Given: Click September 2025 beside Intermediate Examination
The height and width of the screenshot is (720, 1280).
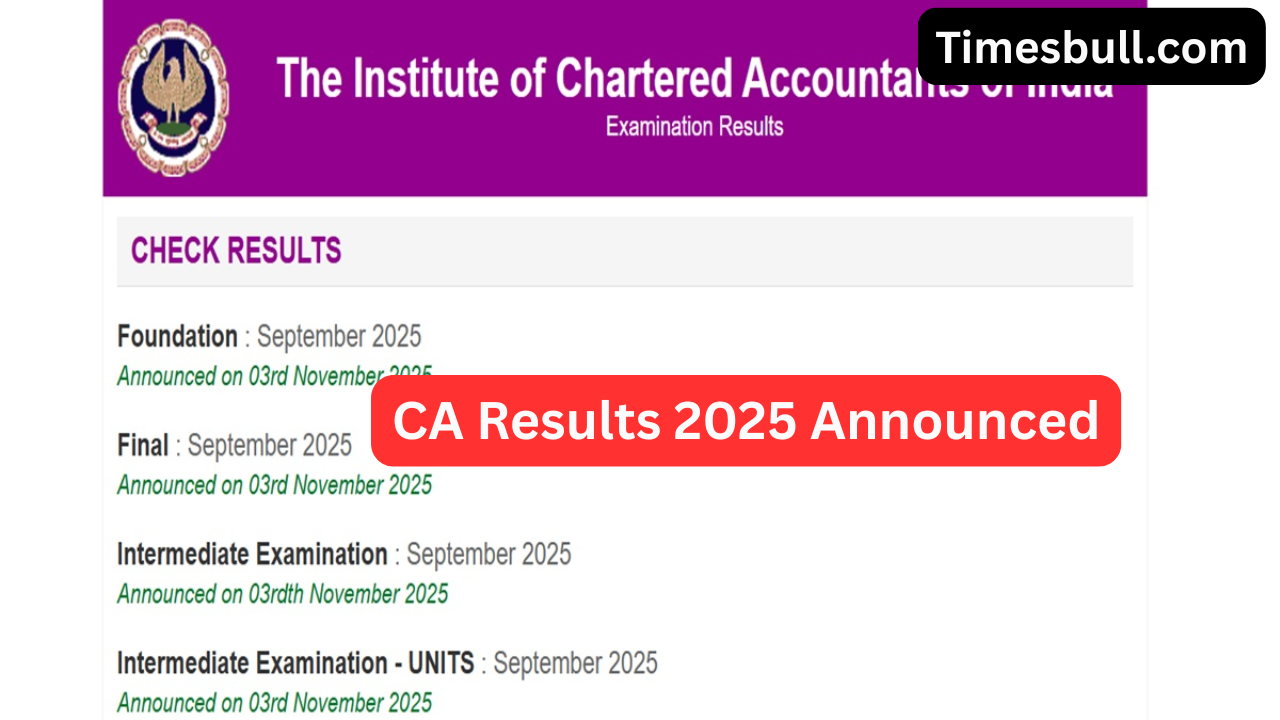Looking at the screenshot, I should coord(488,554).
